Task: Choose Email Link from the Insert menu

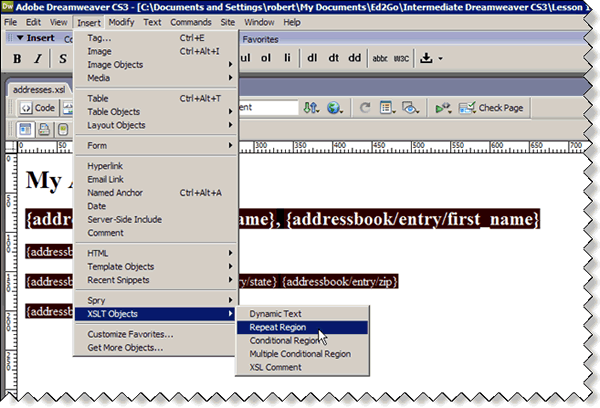Action: (x=155, y=179)
